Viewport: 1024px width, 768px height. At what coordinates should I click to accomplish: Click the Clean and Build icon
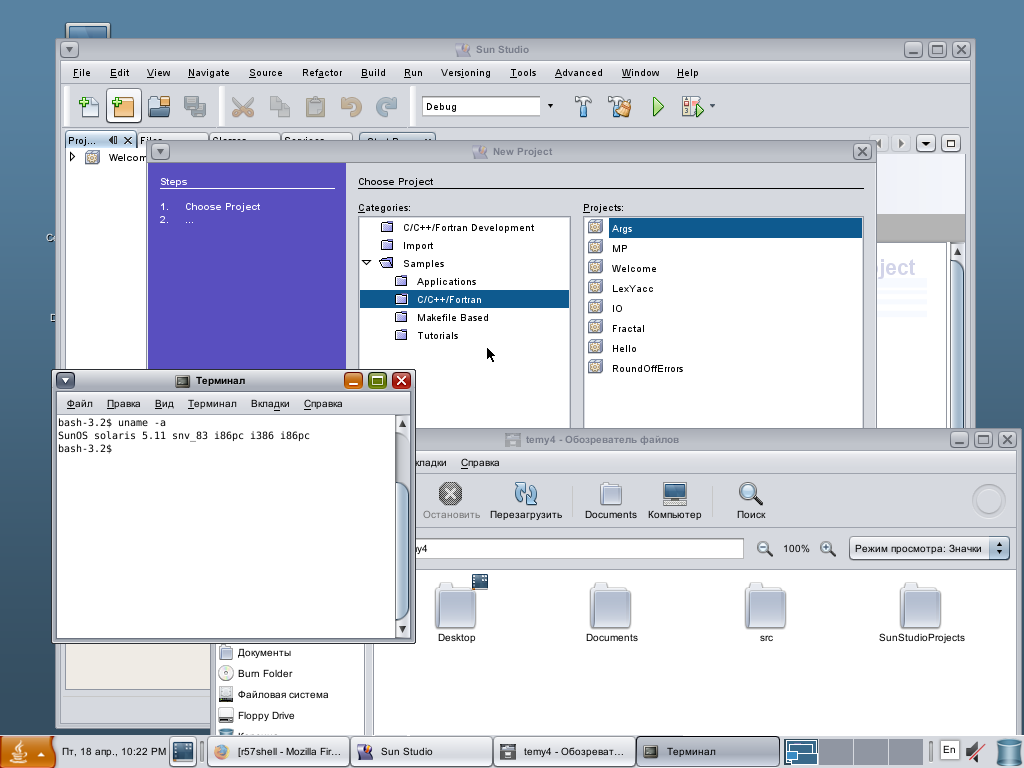pos(619,106)
